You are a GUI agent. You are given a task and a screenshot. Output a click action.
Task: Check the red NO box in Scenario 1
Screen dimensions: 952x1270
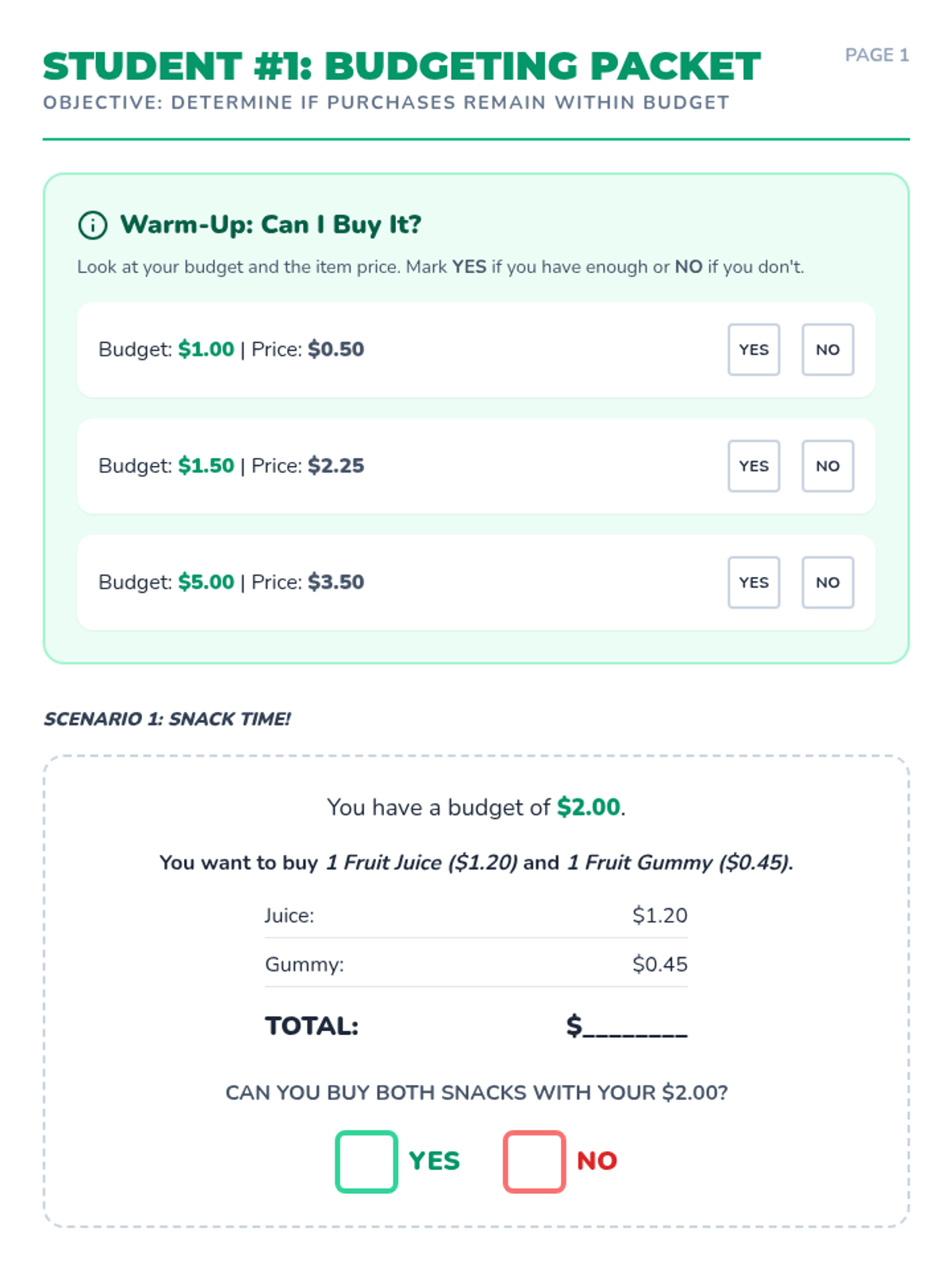(534, 1161)
